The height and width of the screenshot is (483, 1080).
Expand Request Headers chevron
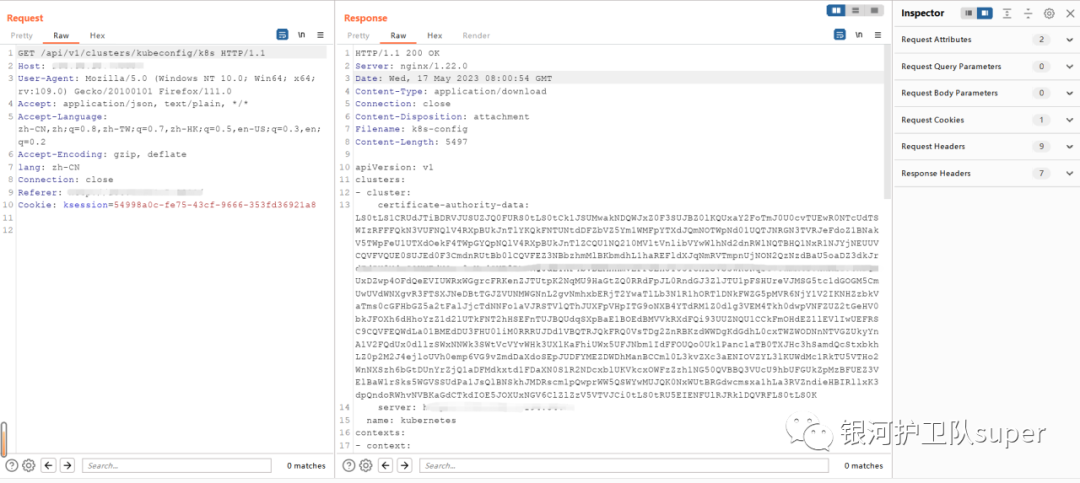tap(1069, 146)
